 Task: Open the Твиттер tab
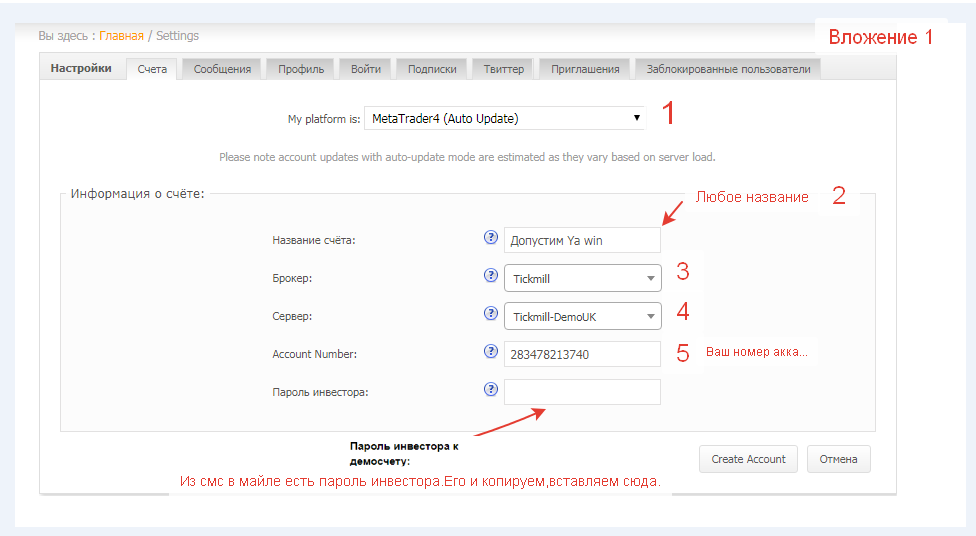click(x=504, y=69)
